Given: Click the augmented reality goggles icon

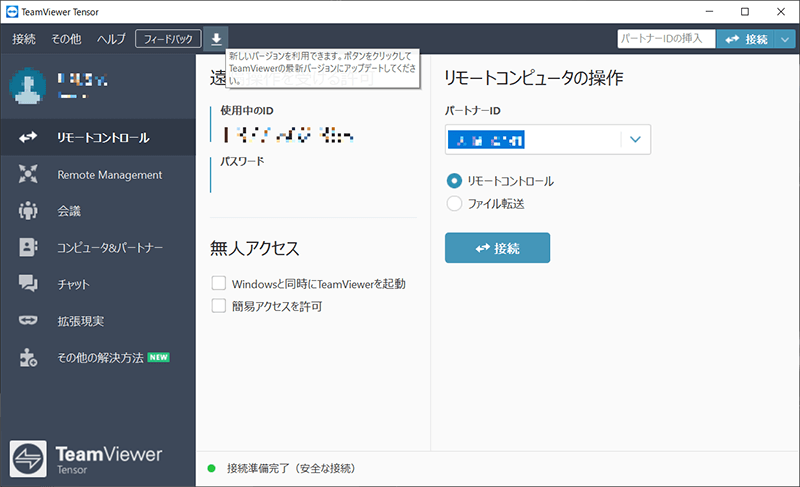Looking at the screenshot, I should point(28,320).
